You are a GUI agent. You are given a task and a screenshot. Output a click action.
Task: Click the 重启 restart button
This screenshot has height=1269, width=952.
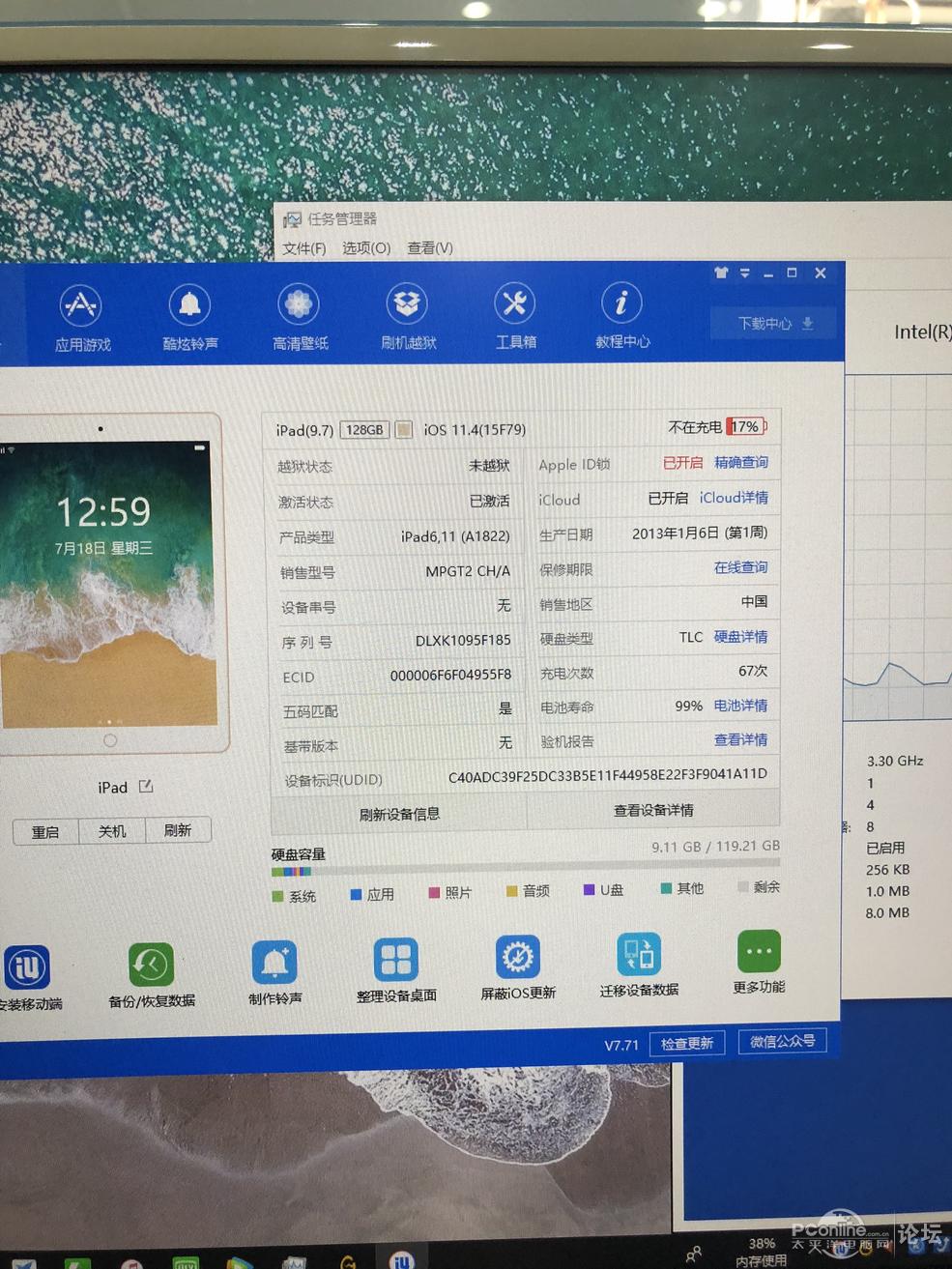coord(45,832)
